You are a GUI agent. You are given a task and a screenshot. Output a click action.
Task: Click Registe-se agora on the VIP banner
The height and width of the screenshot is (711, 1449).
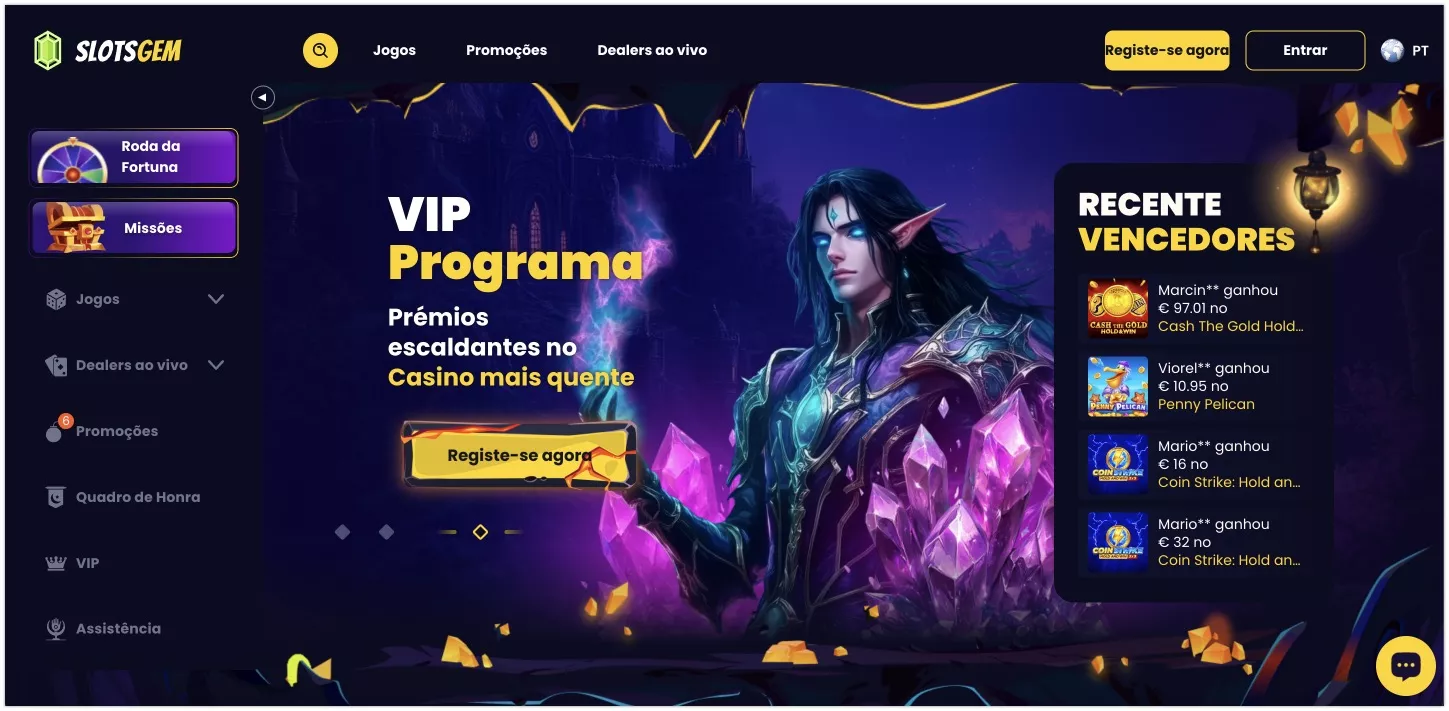coord(519,455)
